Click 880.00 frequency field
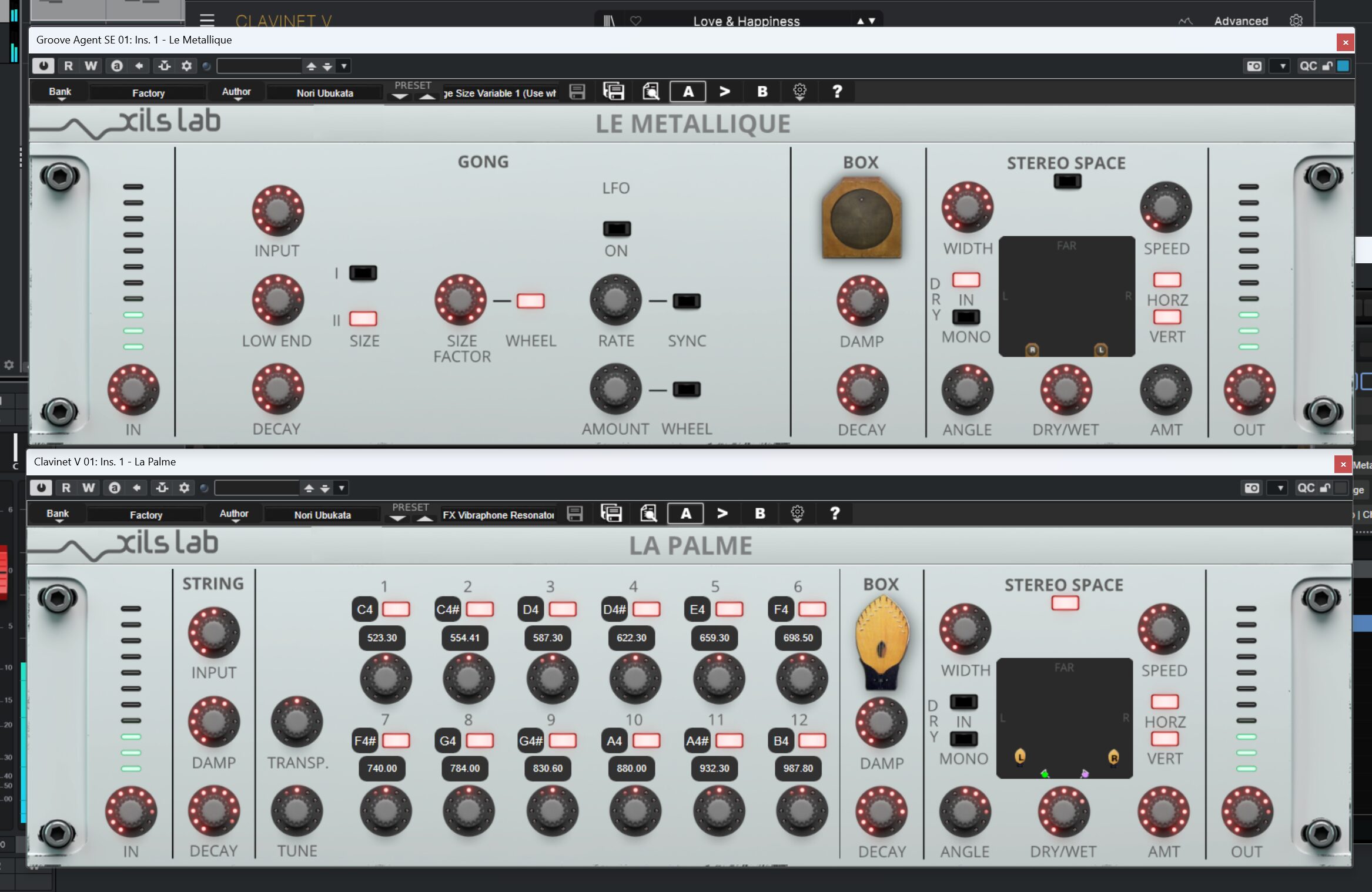 click(631, 768)
